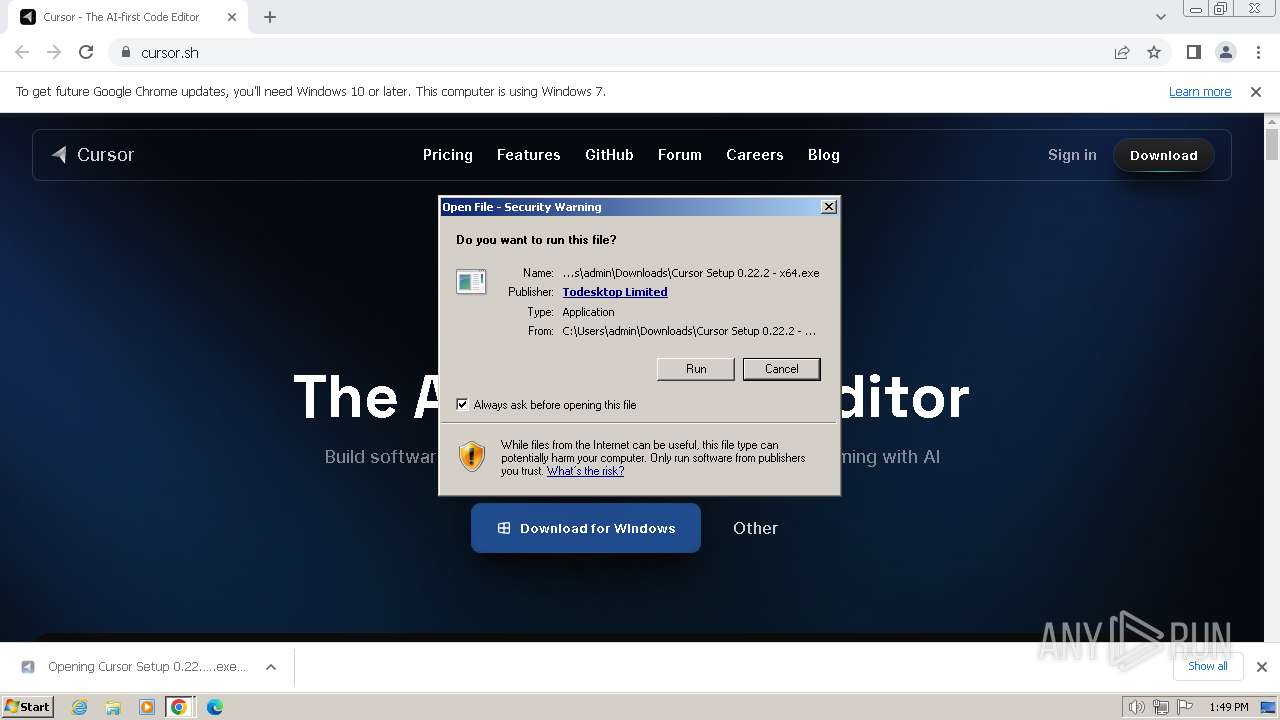Open the Pricing page
1280x720 pixels.
point(447,155)
